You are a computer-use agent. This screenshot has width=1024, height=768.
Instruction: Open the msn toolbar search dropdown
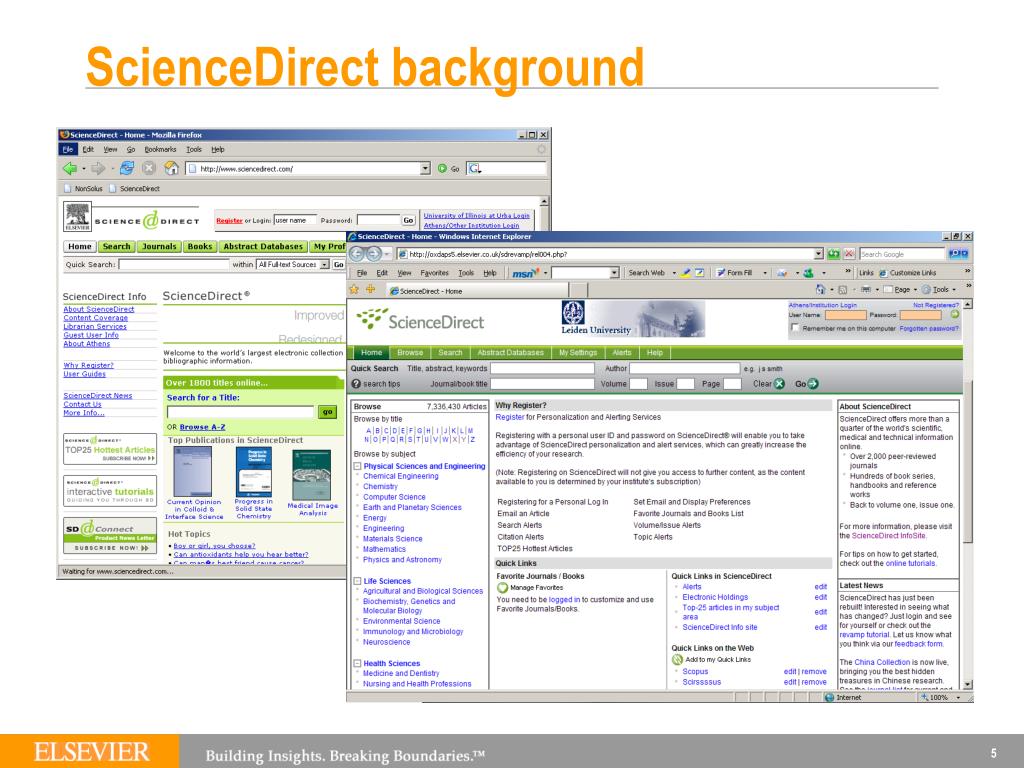pos(614,273)
